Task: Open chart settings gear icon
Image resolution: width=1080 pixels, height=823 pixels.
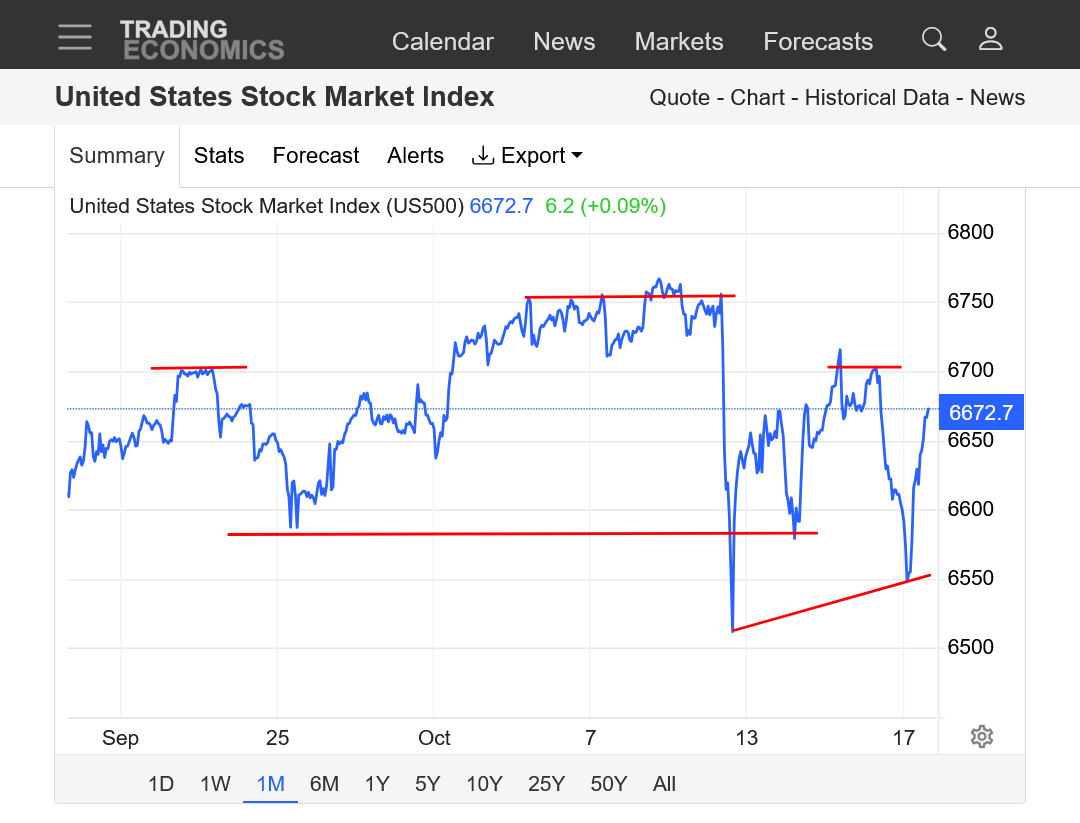Action: pyautogui.click(x=981, y=737)
